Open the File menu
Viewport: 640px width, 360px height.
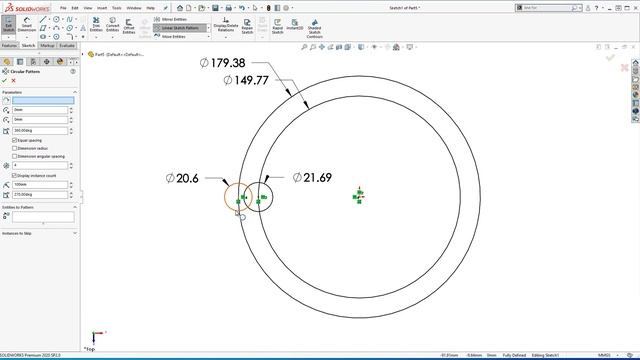(x=63, y=8)
